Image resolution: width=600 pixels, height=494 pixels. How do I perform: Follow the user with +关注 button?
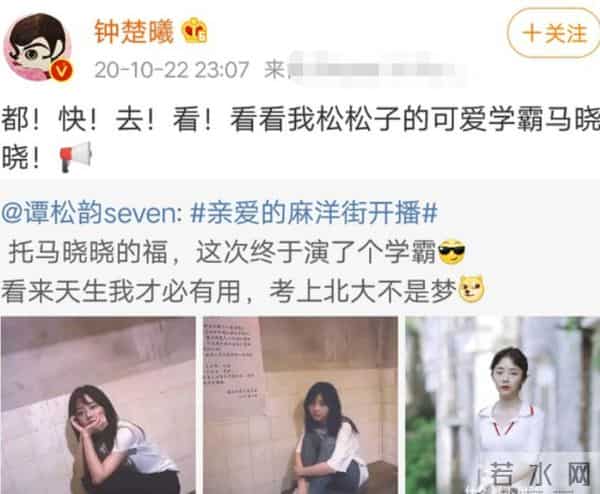coord(554,33)
